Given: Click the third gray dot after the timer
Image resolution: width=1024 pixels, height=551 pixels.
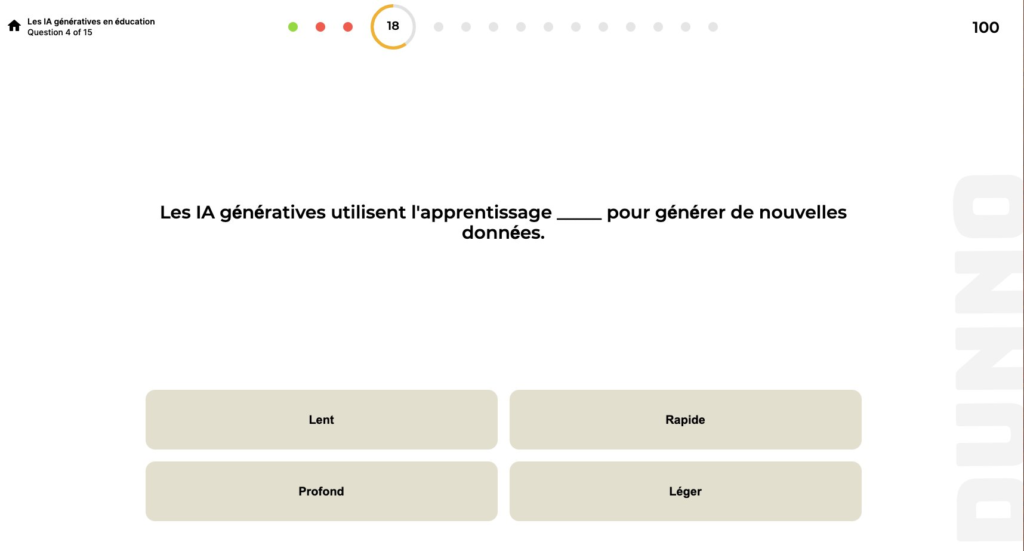Looking at the screenshot, I should pos(494,27).
